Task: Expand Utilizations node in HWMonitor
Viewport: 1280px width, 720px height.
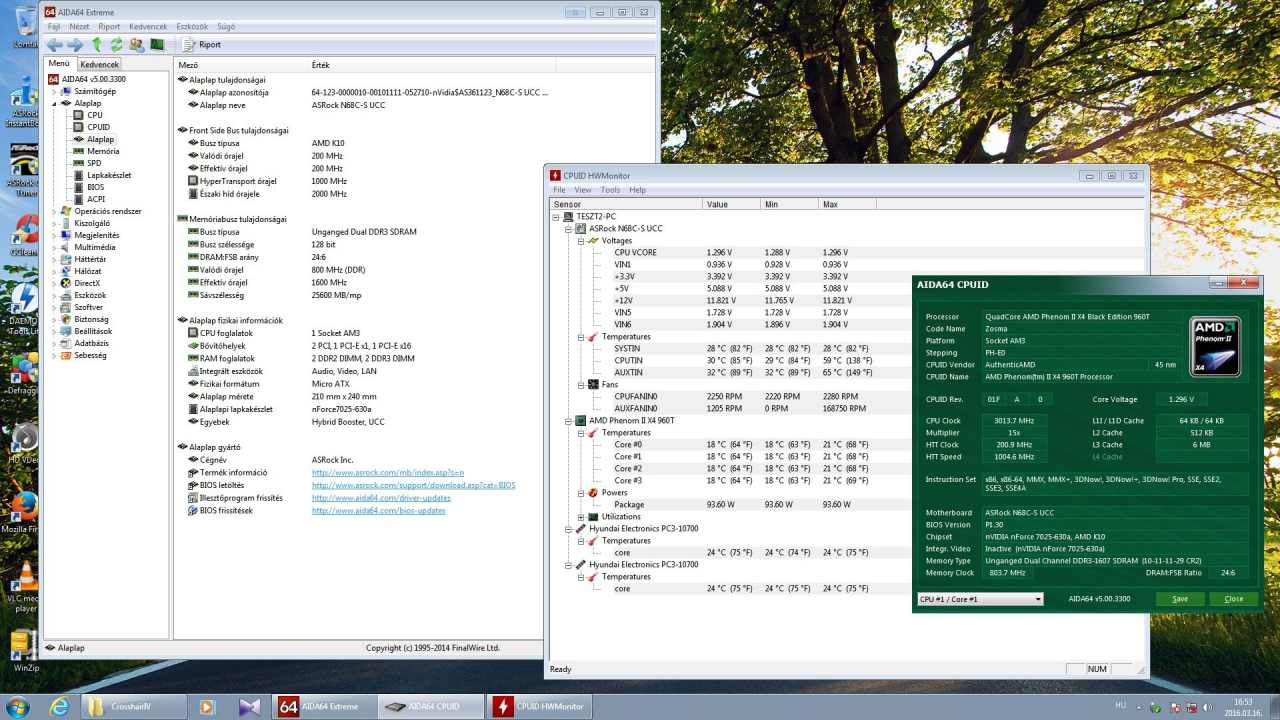Action: pyautogui.click(x=580, y=517)
